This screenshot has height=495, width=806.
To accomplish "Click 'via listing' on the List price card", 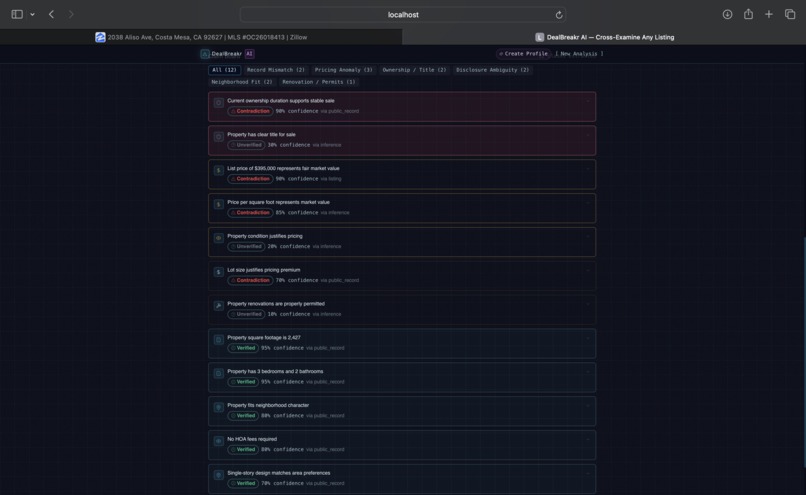I will coord(331,179).
